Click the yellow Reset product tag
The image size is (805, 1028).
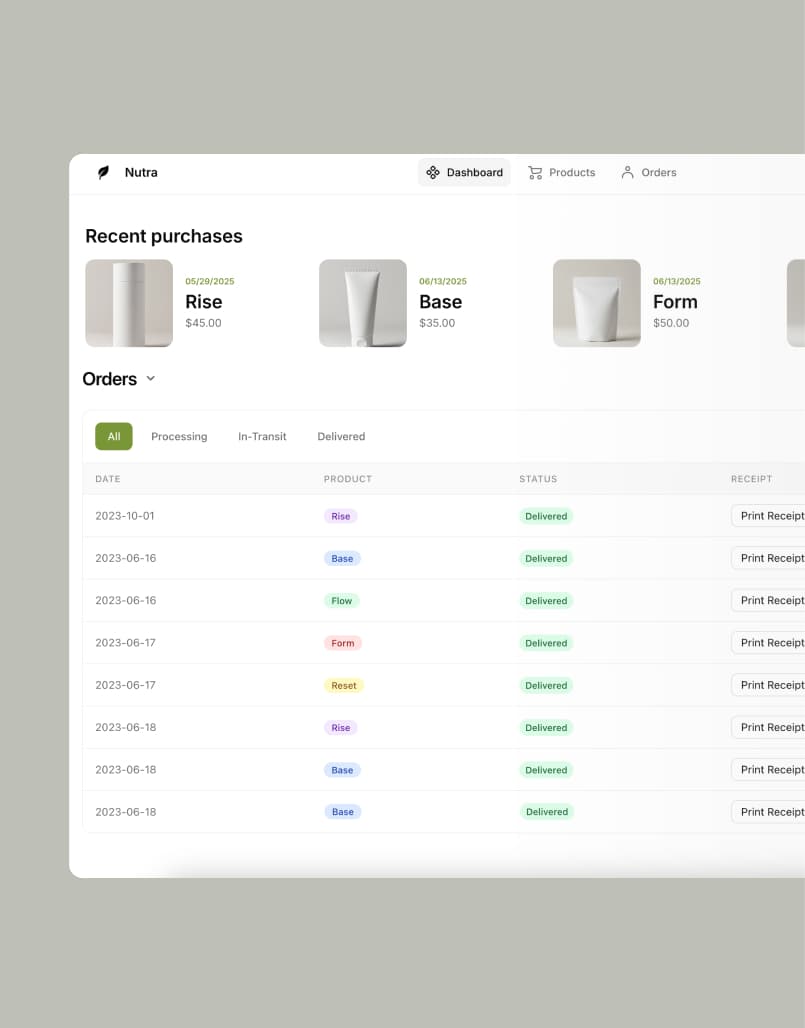pyautogui.click(x=344, y=685)
